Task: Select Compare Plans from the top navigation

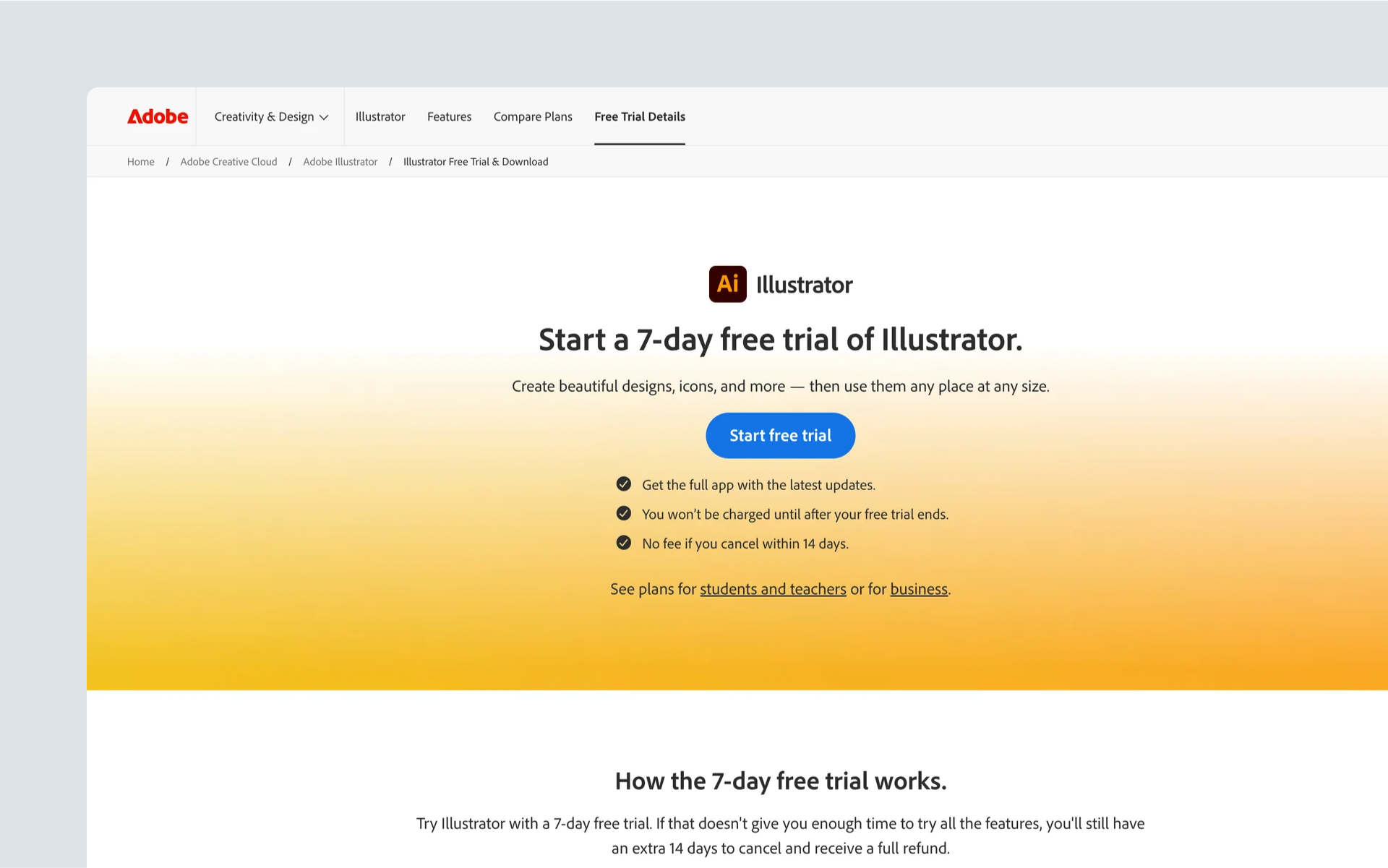Action: pos(533,116)
